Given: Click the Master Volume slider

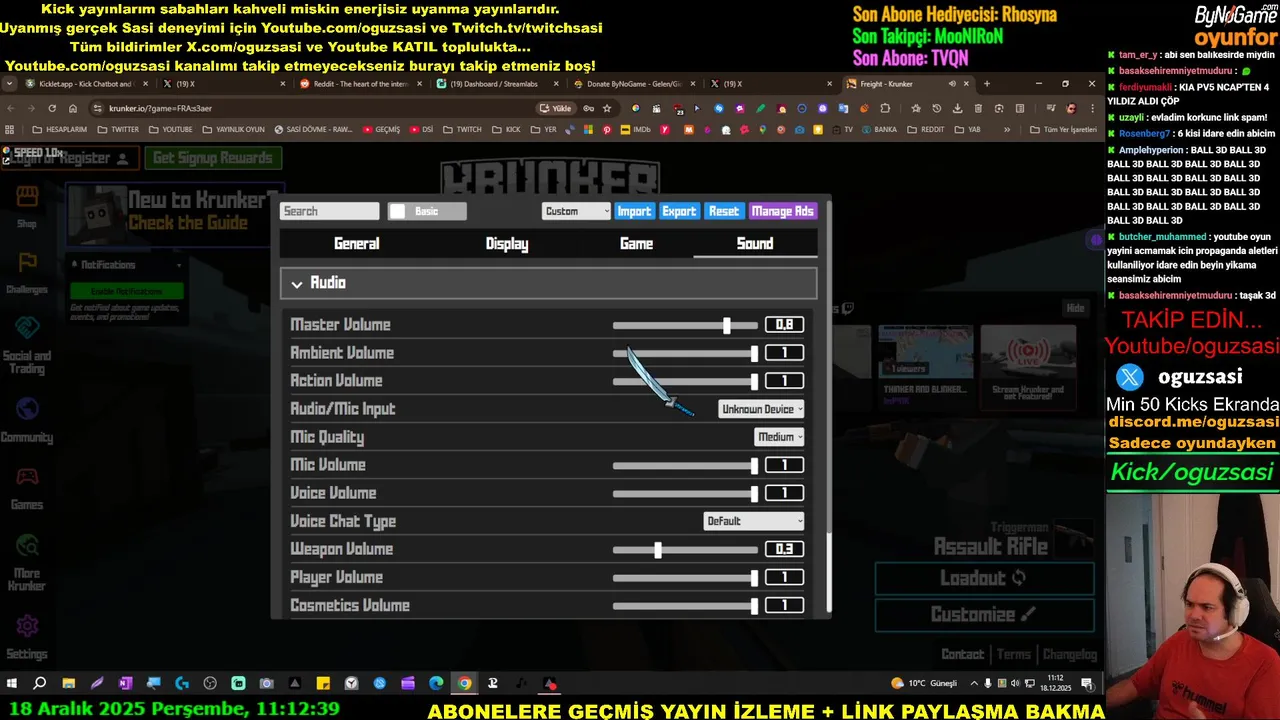Looking at the screenshot, I should tap(686, 325).
